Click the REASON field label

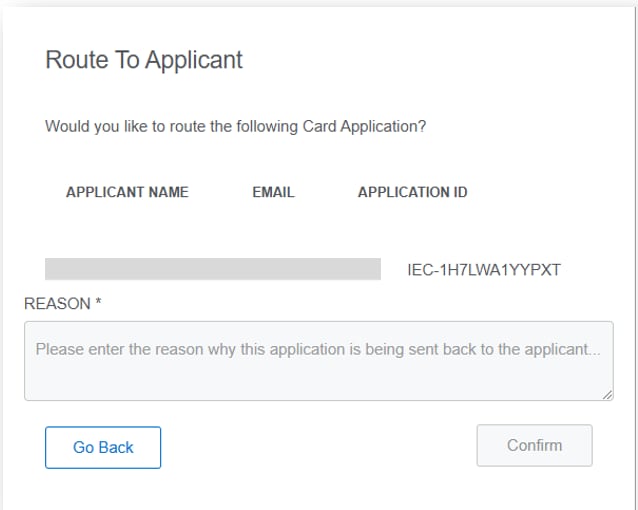tap(58, 303)
